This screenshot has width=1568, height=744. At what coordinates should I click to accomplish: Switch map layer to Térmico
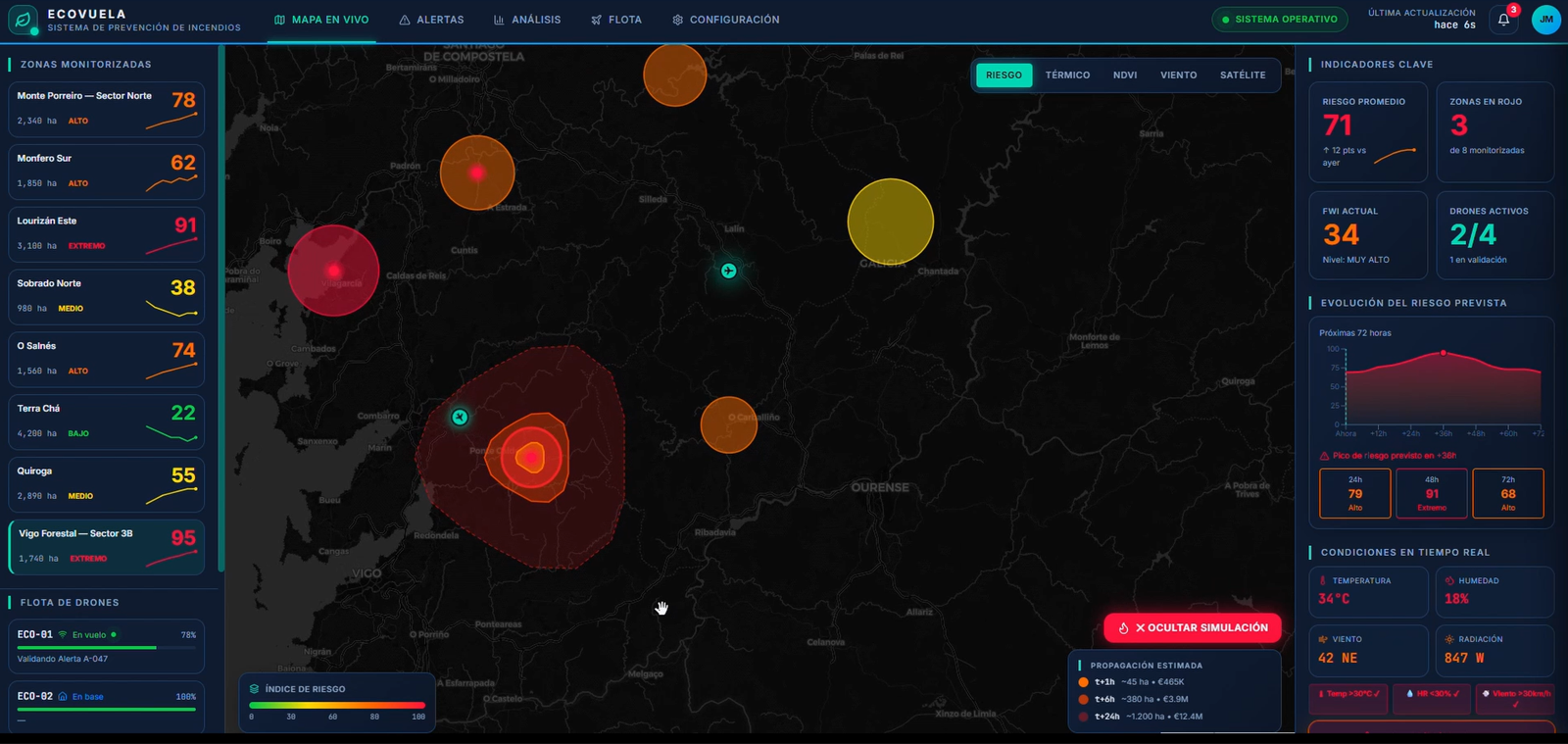[x=1067, y=75]
